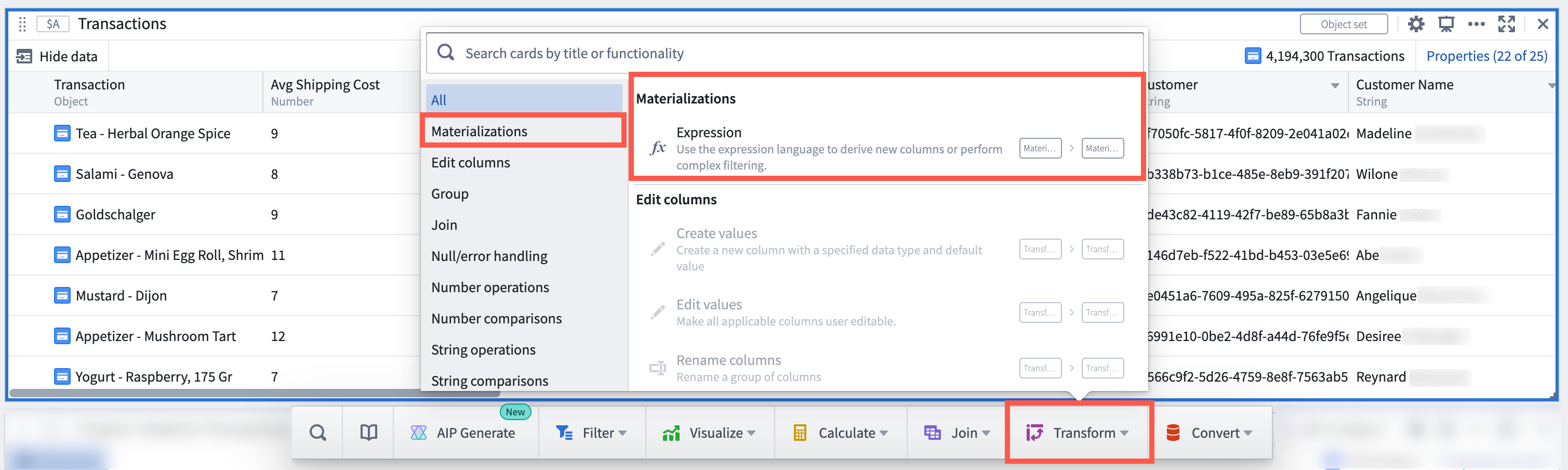Click the Transform icon
The height and width of the screenshot is (470, 1568).
point(1034,433)
